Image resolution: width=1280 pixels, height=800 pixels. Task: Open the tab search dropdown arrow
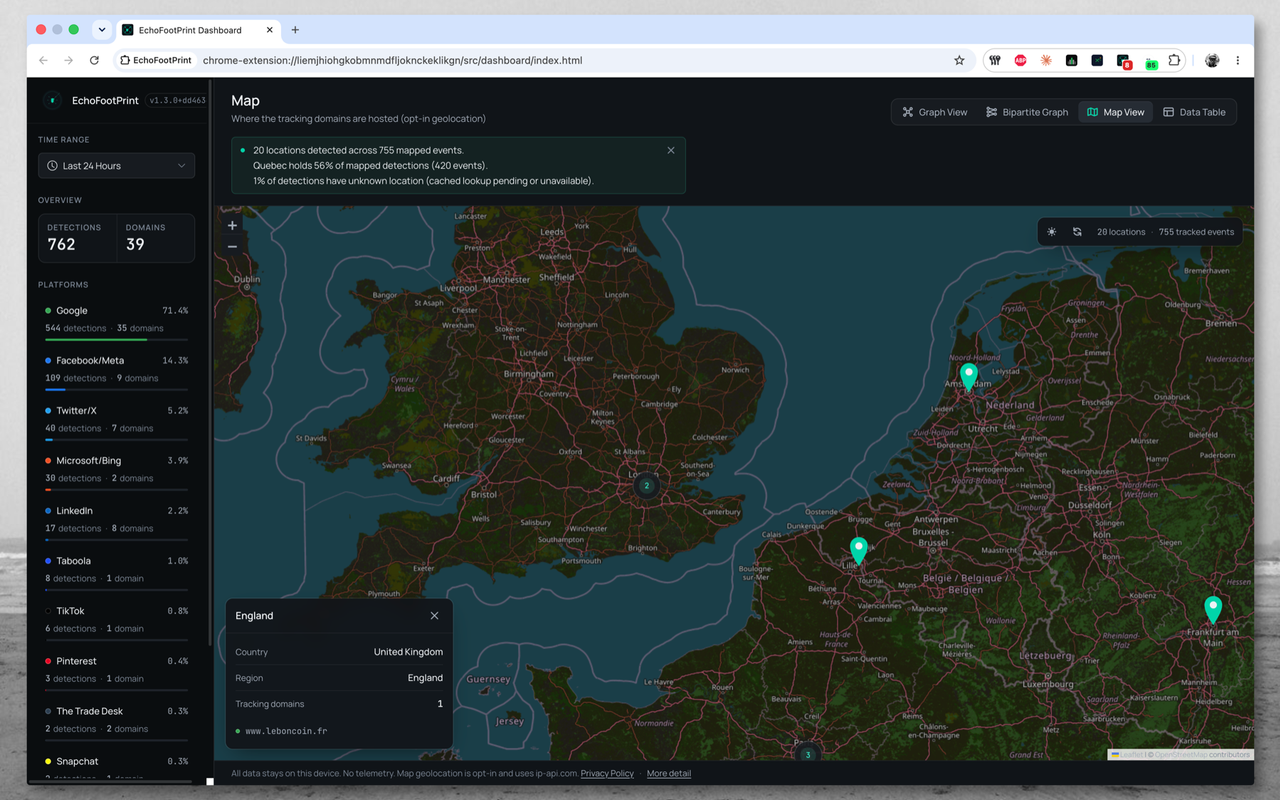click(101, 30)
